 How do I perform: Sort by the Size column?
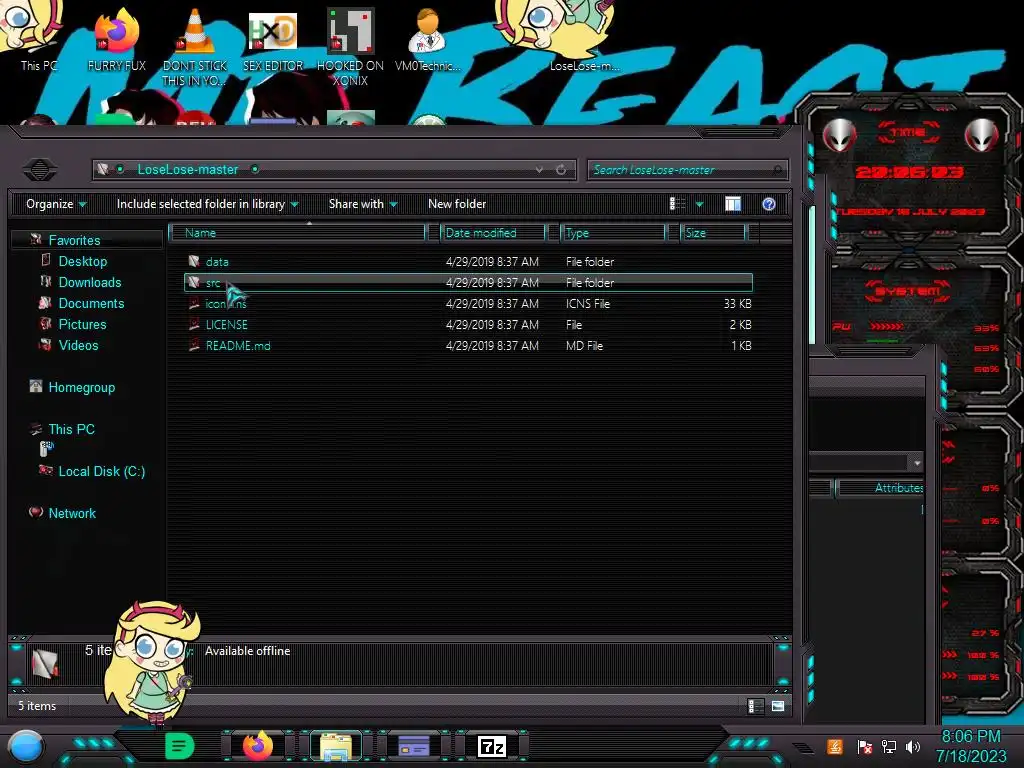point(714,232)
